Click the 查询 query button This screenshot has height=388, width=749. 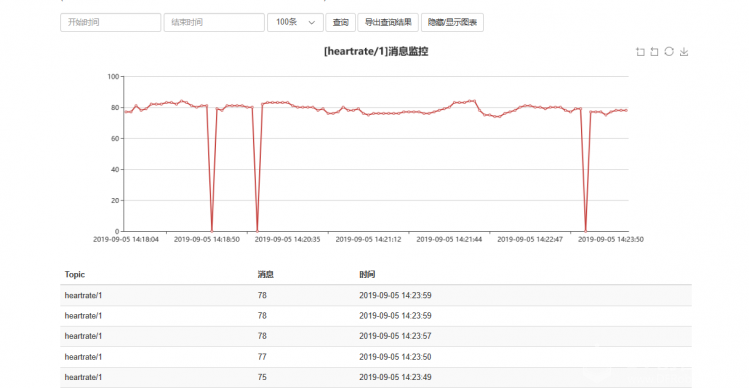point(341,22)
